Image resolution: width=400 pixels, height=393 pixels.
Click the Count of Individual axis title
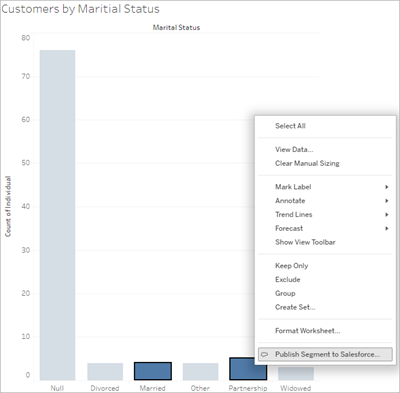(x=8, y=206)
